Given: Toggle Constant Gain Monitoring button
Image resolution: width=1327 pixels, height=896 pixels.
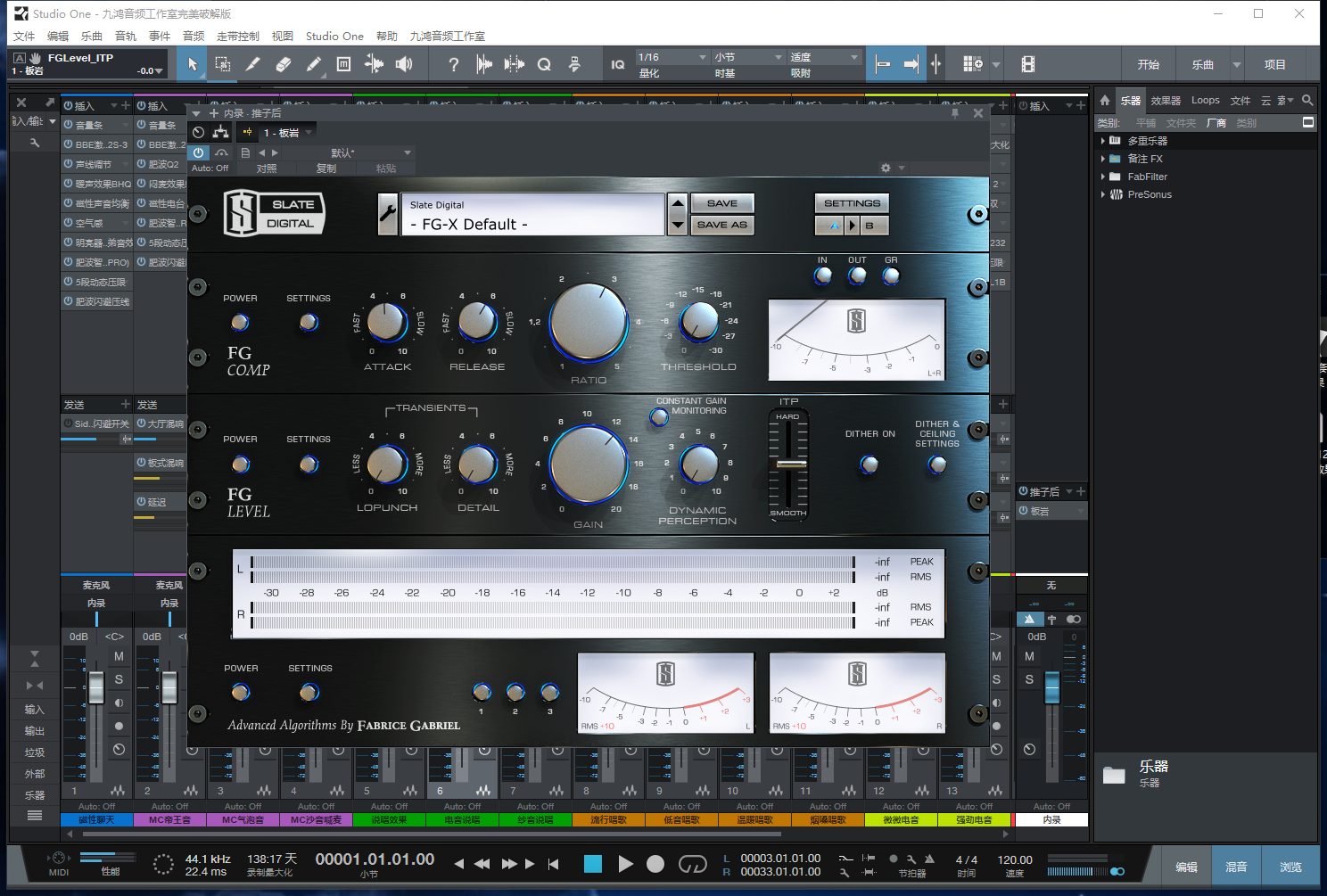Looking at the screenshot, I should tap(659, 416).
